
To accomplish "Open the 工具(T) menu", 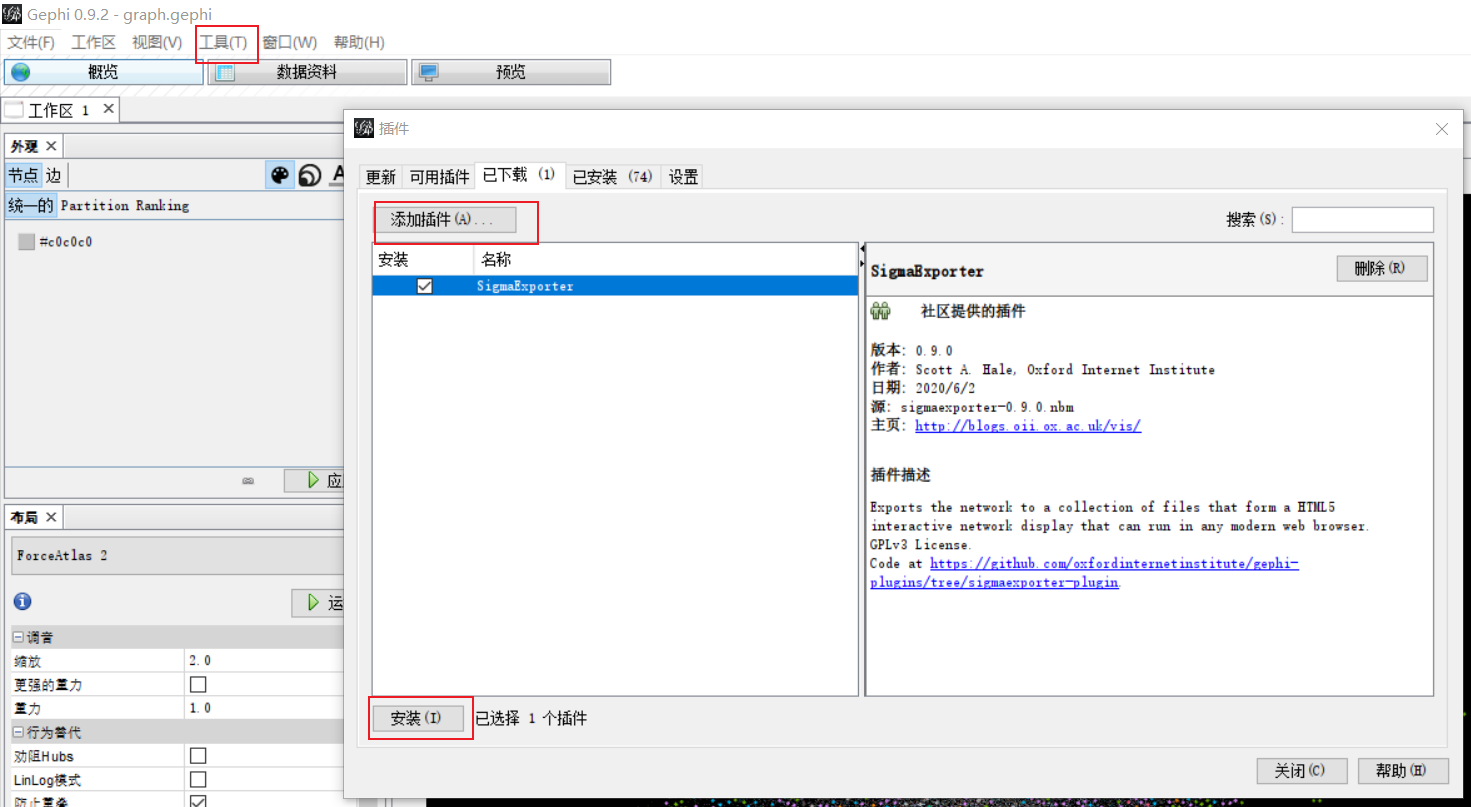I will (x=223, y=42).
